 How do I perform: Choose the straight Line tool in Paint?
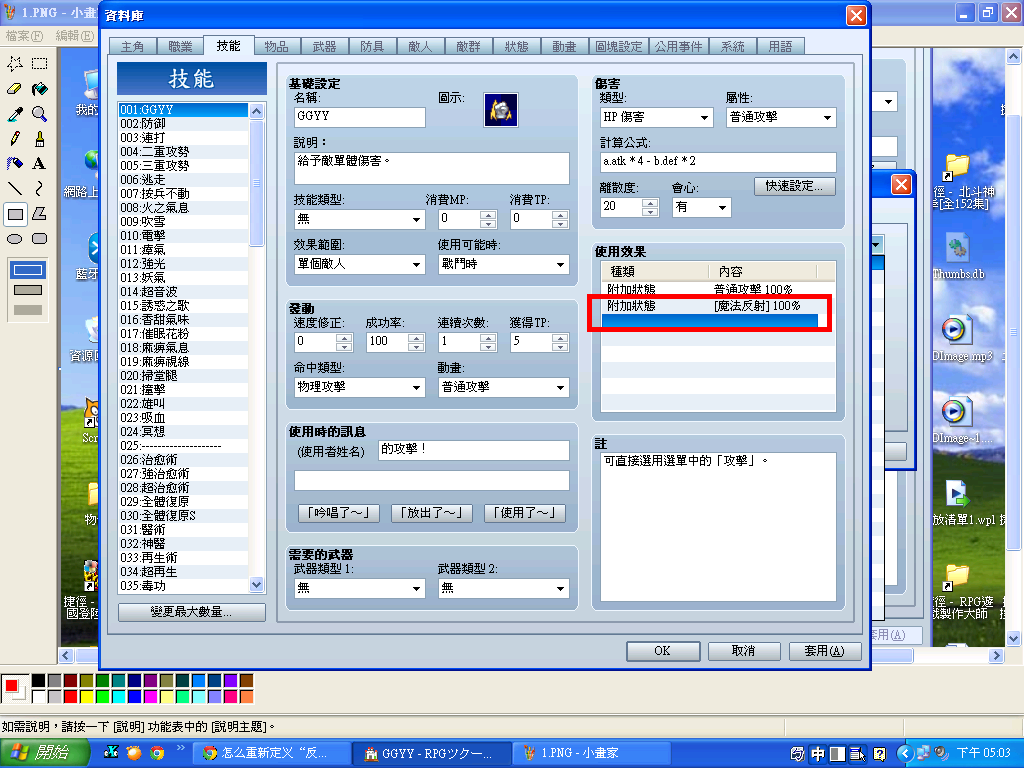pyautogui.click(x=15, y=189)
